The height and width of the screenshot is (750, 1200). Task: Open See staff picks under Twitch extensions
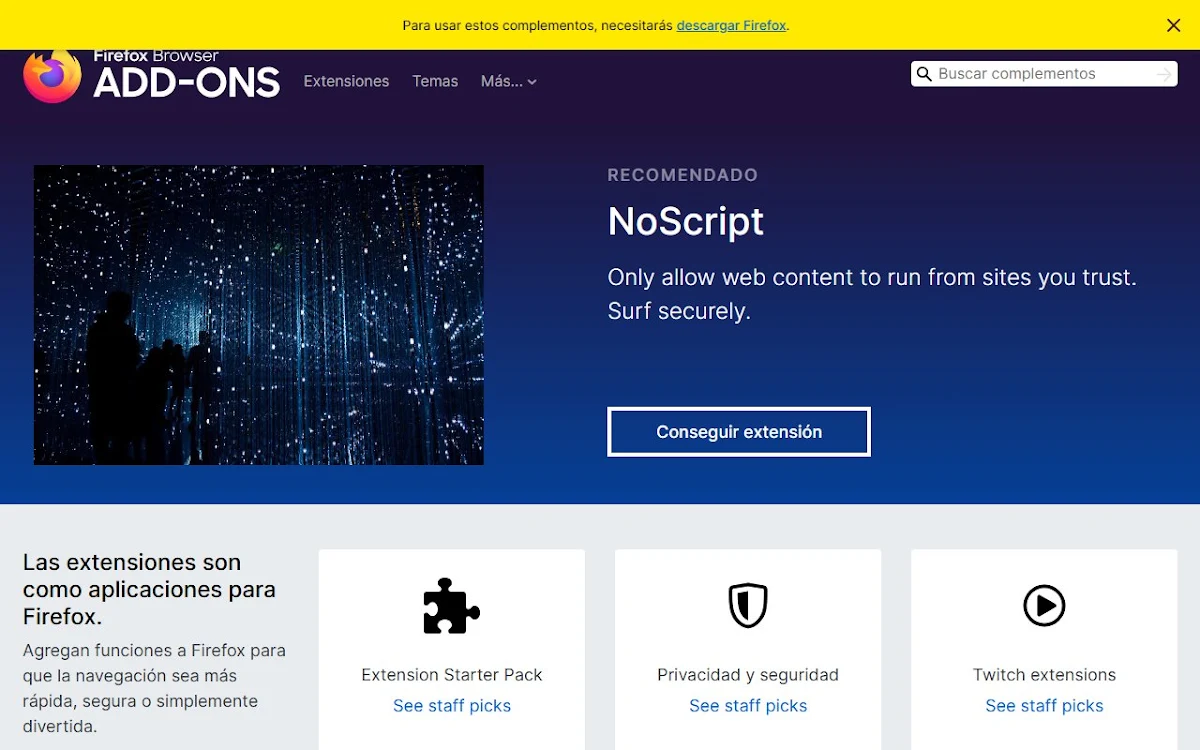click(x=1044, y=706)
